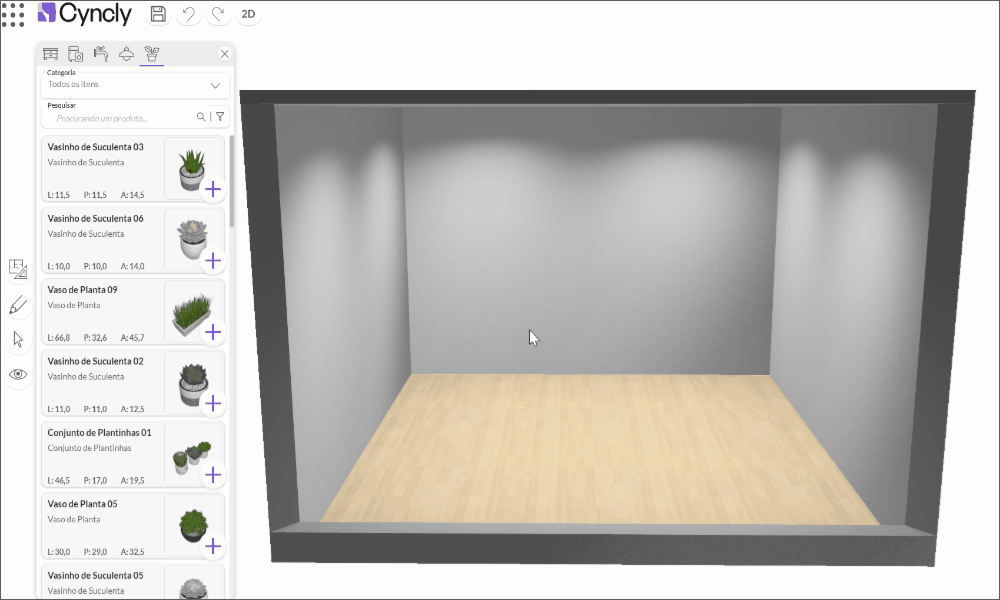Undo the last action
Image resolution: width=1000 pixels, height=600 pixels.
click(188, 14)
